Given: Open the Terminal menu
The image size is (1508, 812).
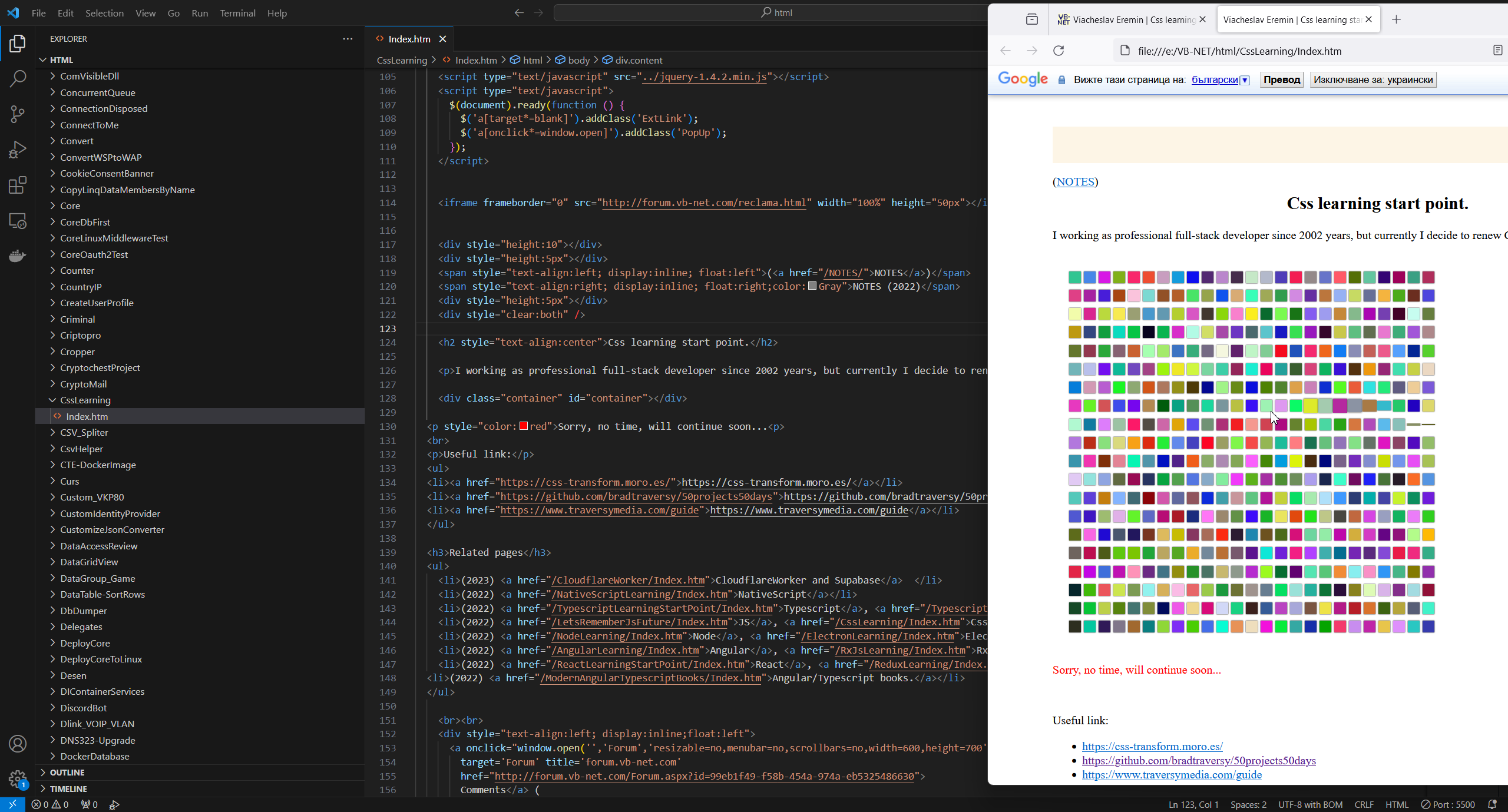Looking at the screenshot, I should pos(237,13).
